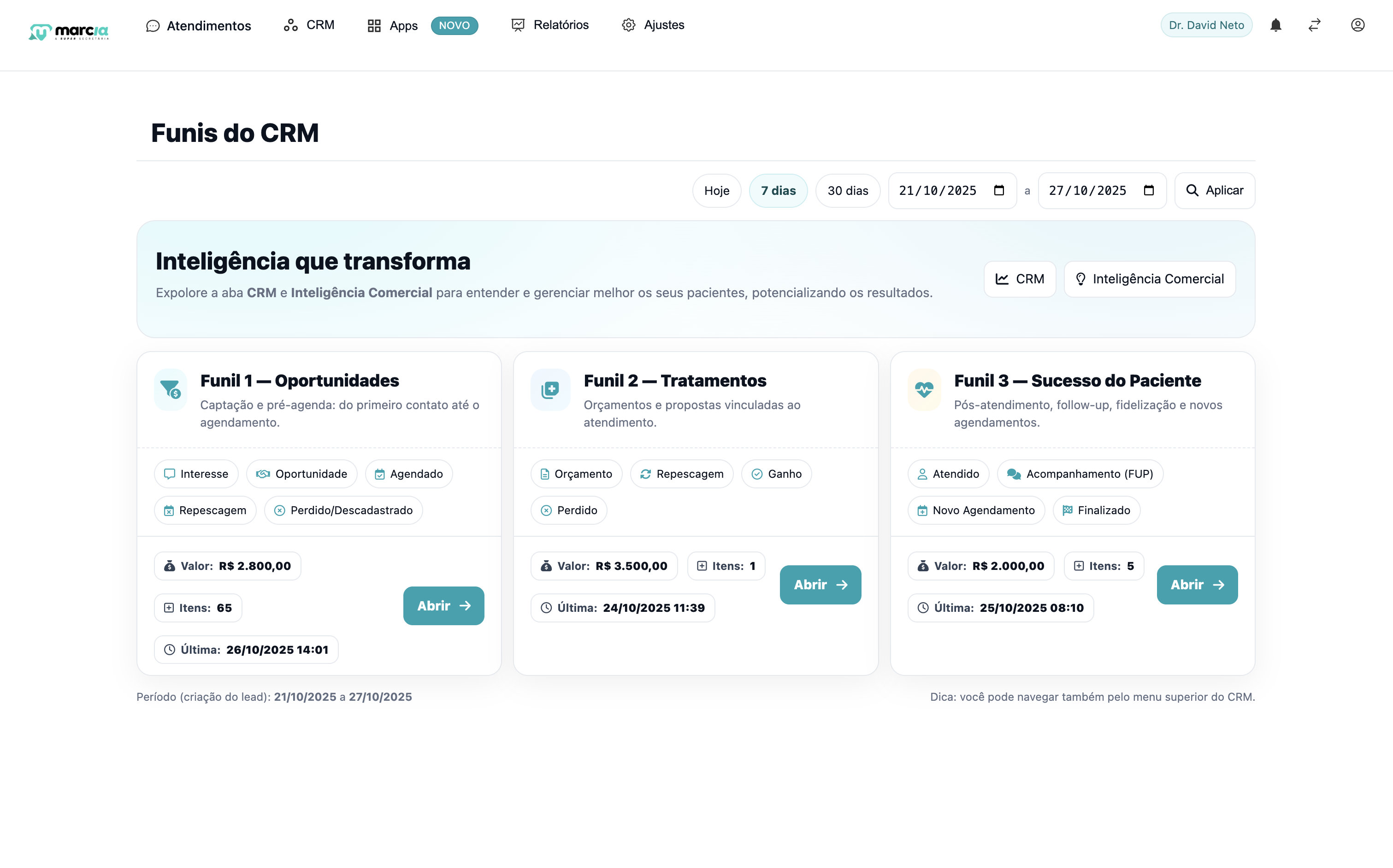This screenshot has height=868, width=1393.
Task: Click the Funil 1 funnel icon
Action: click(x=171, y=390)
